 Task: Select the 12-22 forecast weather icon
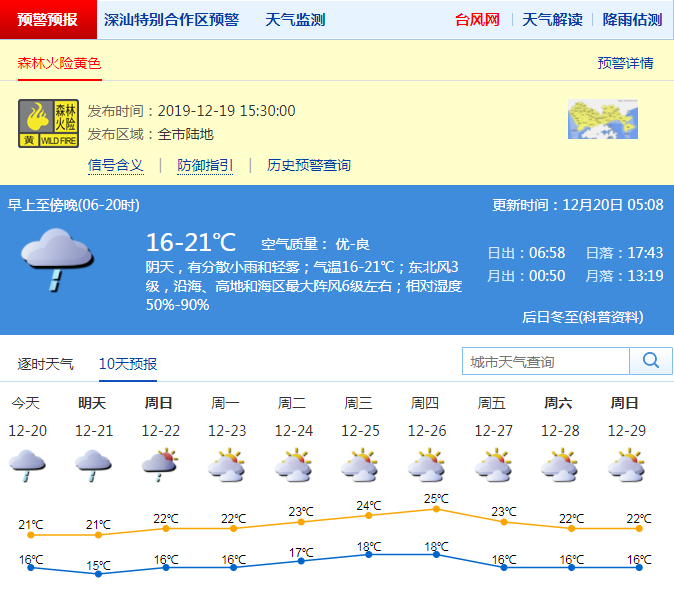160,465
